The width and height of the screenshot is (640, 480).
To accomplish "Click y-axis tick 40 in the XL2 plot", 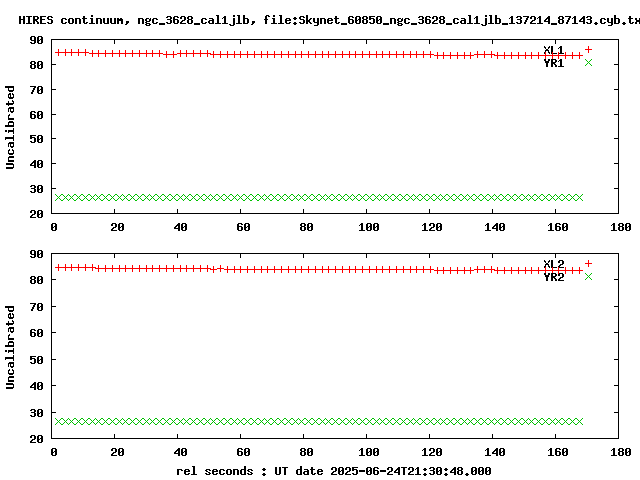I will [36, 386].
